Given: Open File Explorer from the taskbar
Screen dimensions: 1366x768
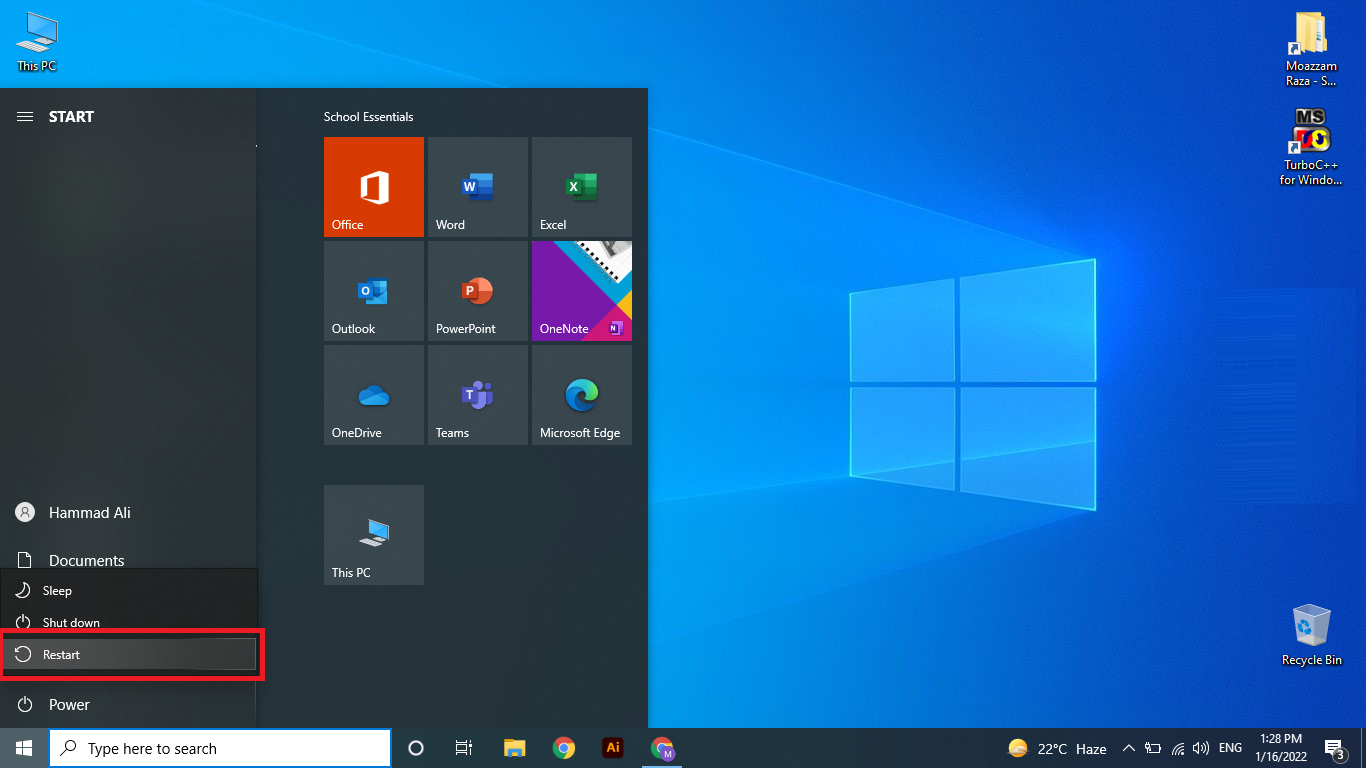Looking at the screenshot, I should [x=515, y=748].
